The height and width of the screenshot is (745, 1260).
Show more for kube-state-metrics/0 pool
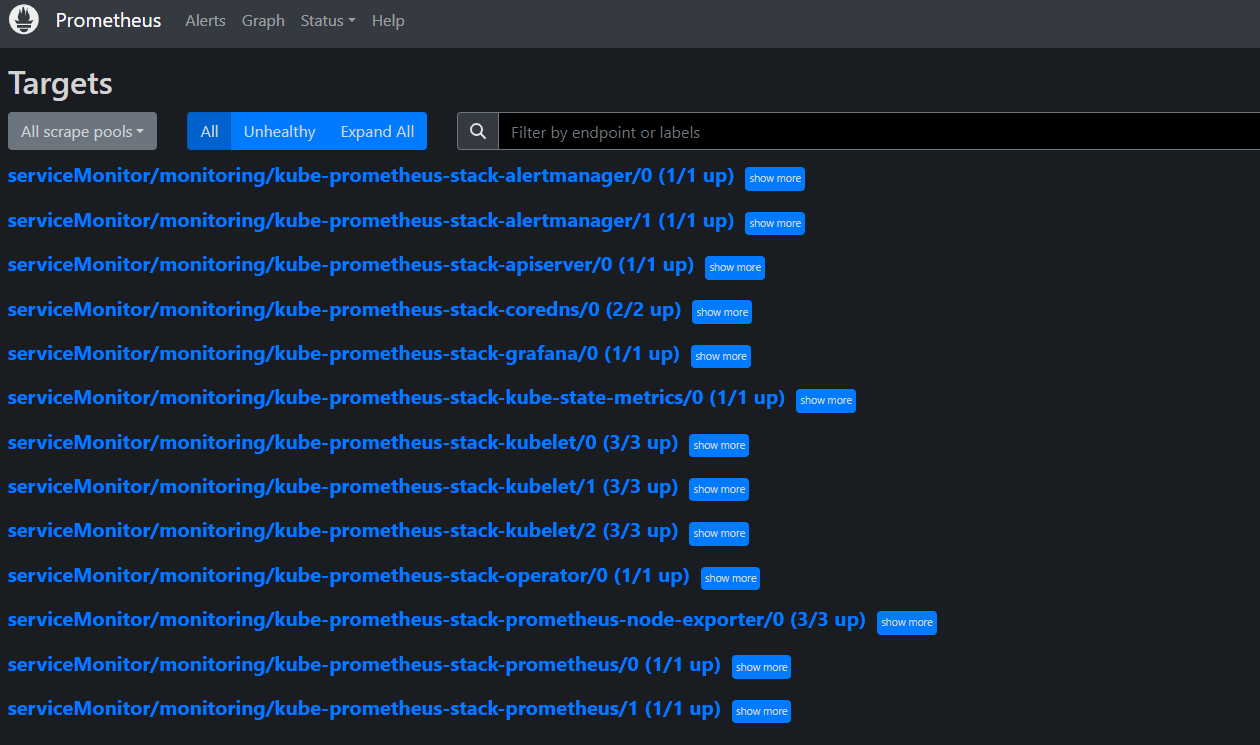click(826, 401)
